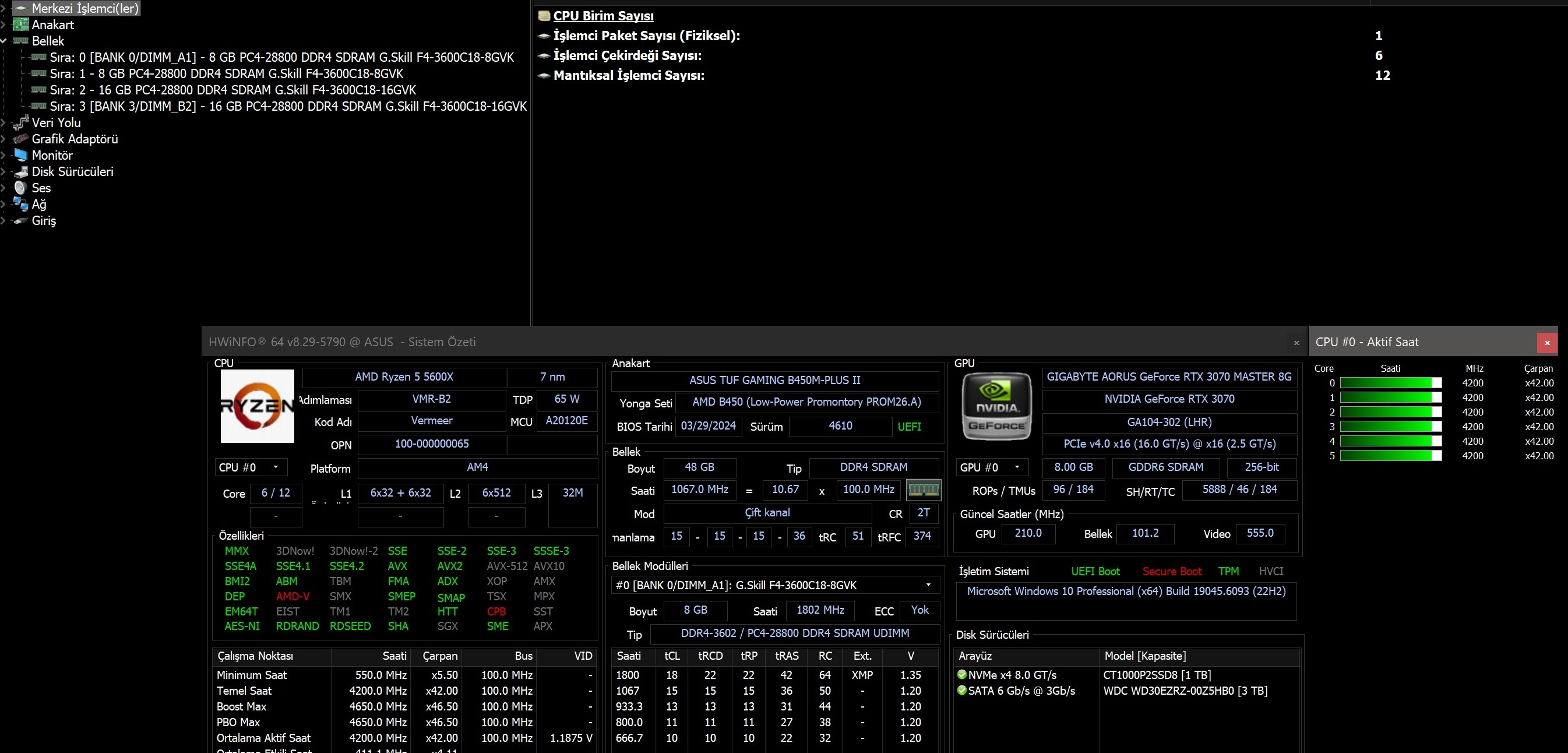Click the GIGABYTE AORUS GeForce RTX 3070 field

1169,378
